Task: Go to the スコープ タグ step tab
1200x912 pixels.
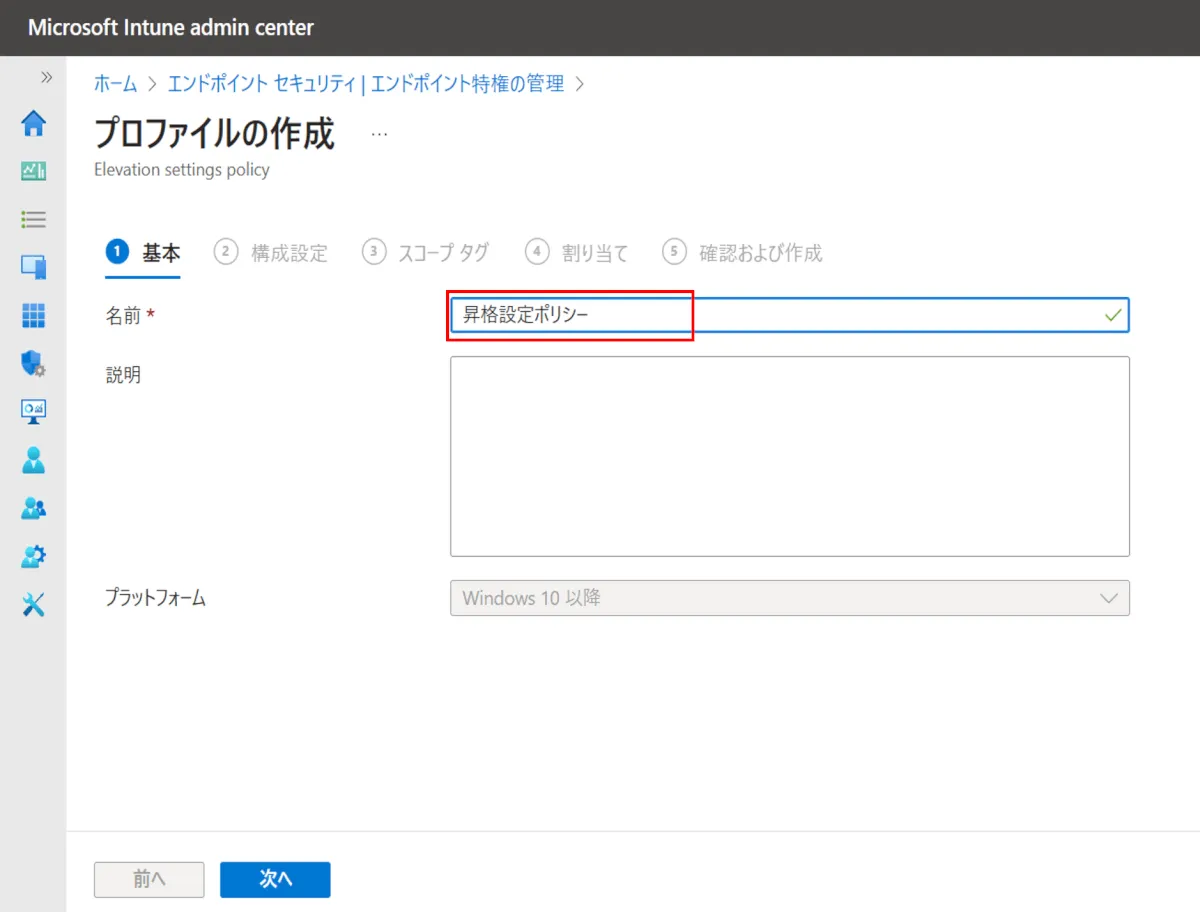Action: tap(426, 253)
